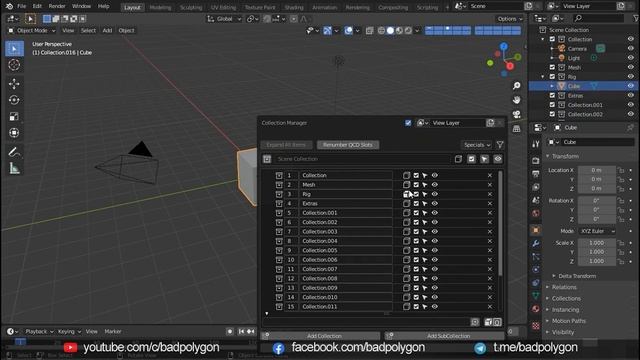Open the File menu
640x360 pixels.
(22, 6)
